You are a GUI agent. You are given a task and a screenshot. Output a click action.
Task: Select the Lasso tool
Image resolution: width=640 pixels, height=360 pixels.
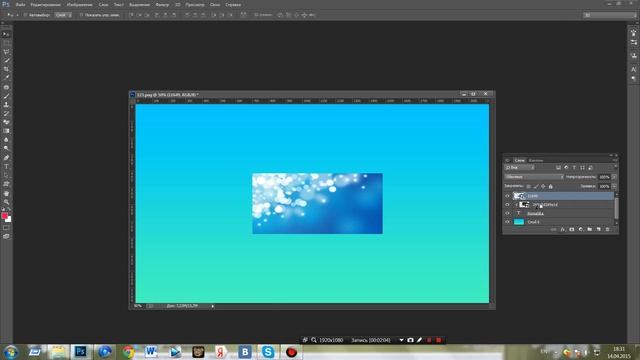point(6,52)
